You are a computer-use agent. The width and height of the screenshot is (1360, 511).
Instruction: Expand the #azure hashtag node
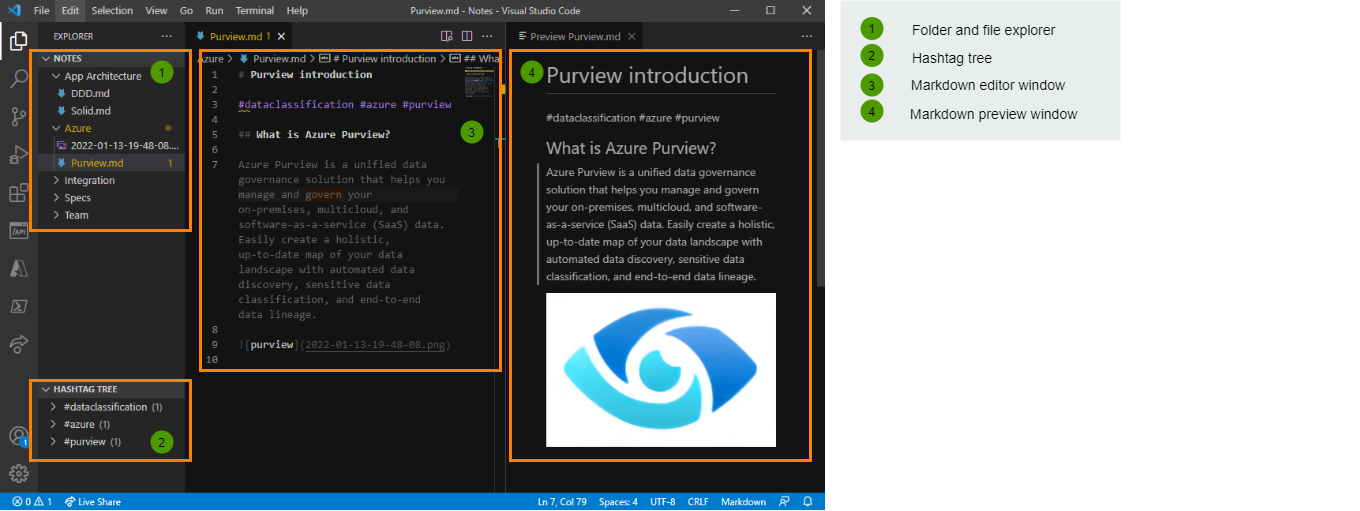53,424
